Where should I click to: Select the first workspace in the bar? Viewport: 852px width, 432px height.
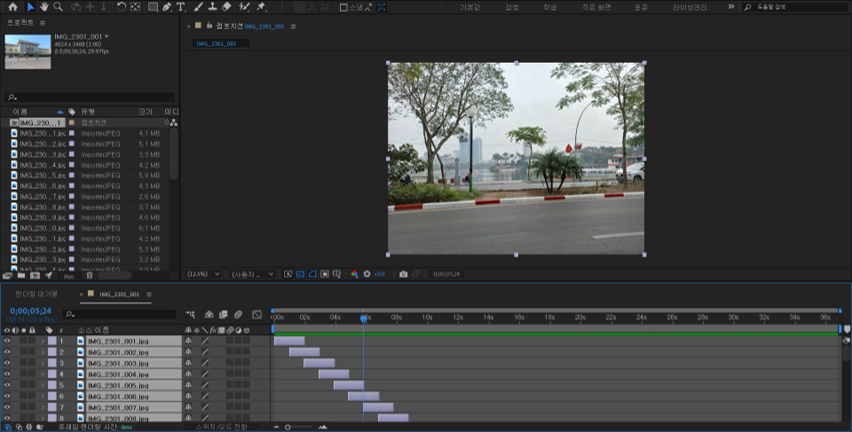470,8
